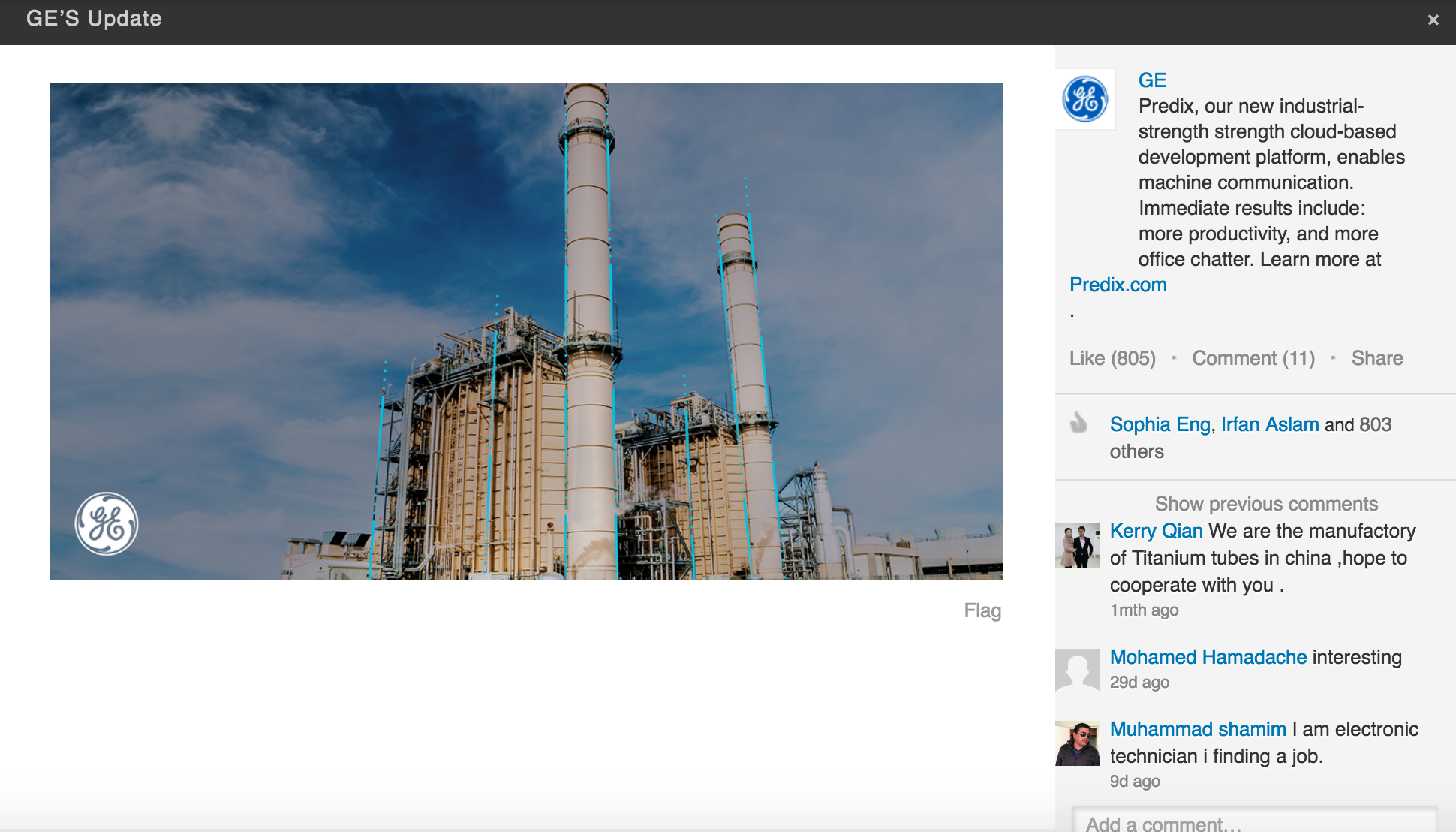Expand Show previous comments
The width and height of the screenshot is (1456, 832).
pos(1266,504)
